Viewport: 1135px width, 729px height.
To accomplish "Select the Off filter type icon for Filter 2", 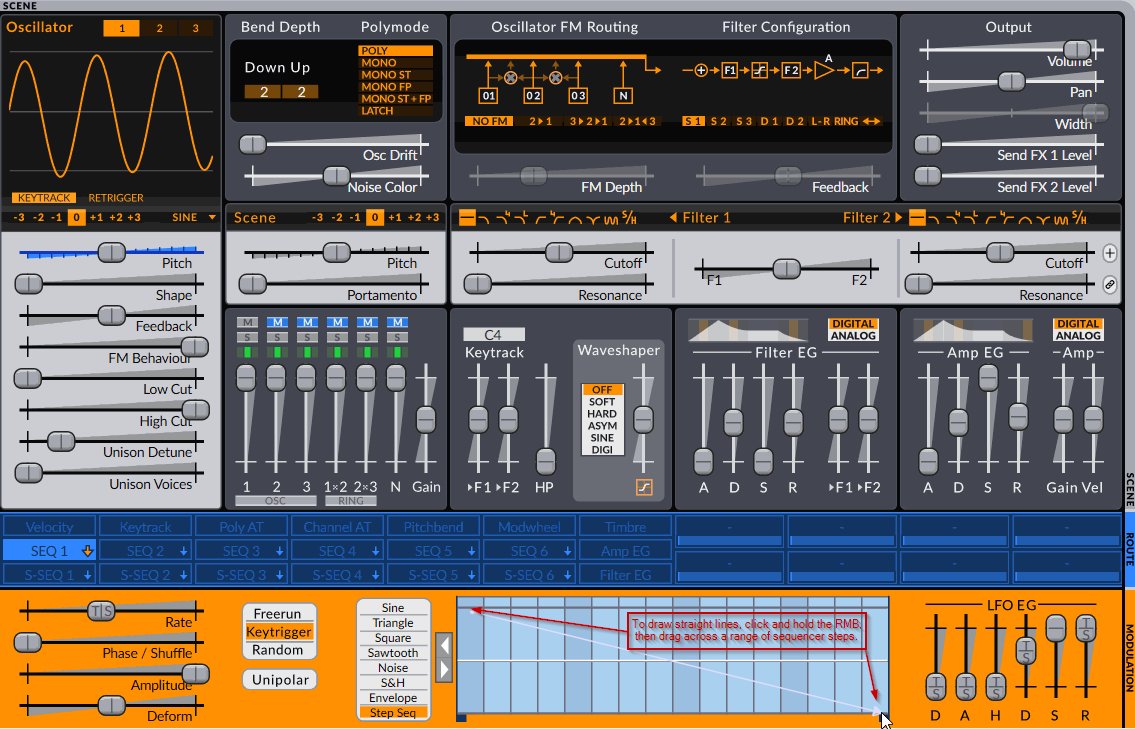I will coord(917,217).
